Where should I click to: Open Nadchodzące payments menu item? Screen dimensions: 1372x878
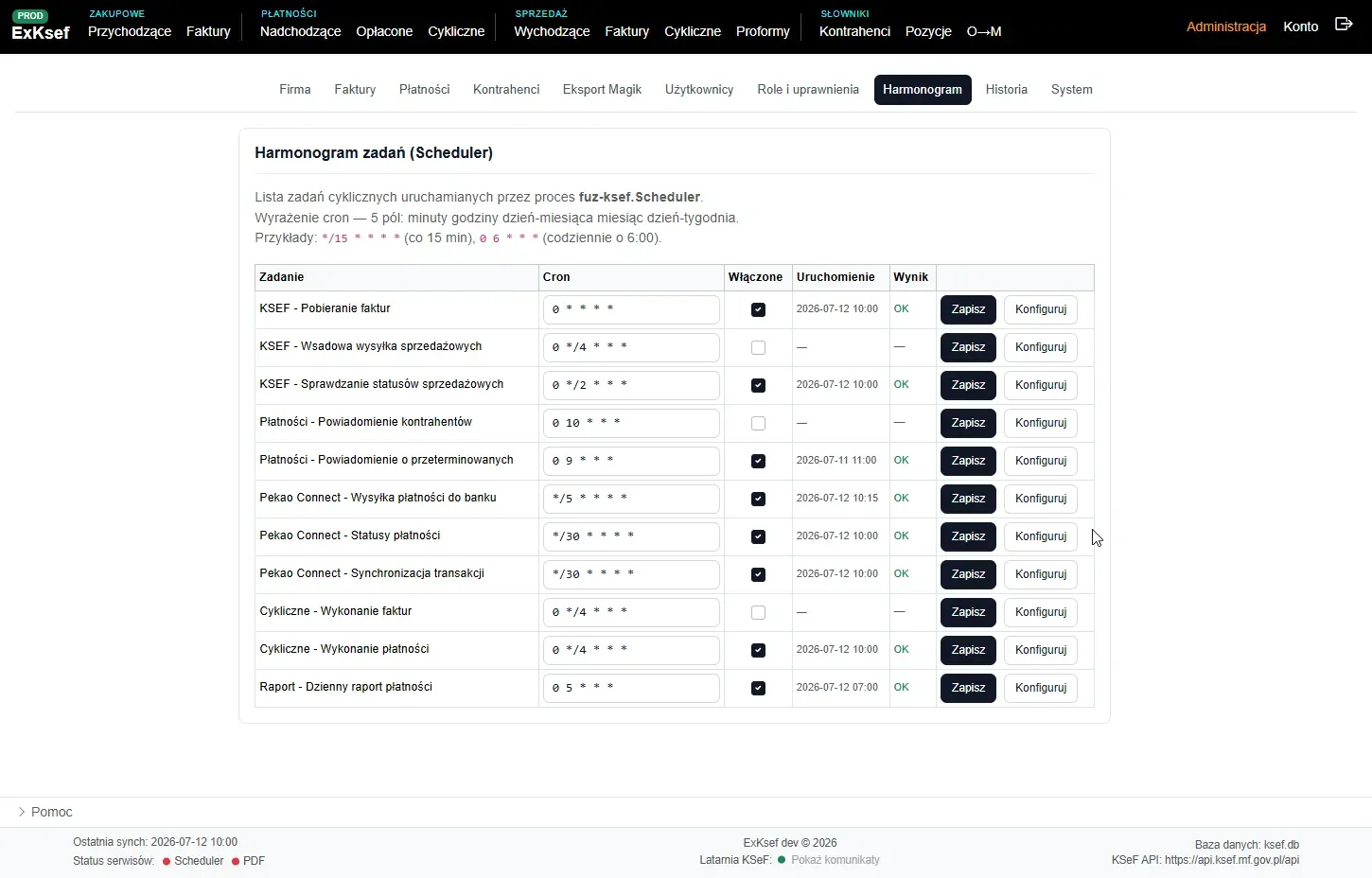[x=301, y=31]
